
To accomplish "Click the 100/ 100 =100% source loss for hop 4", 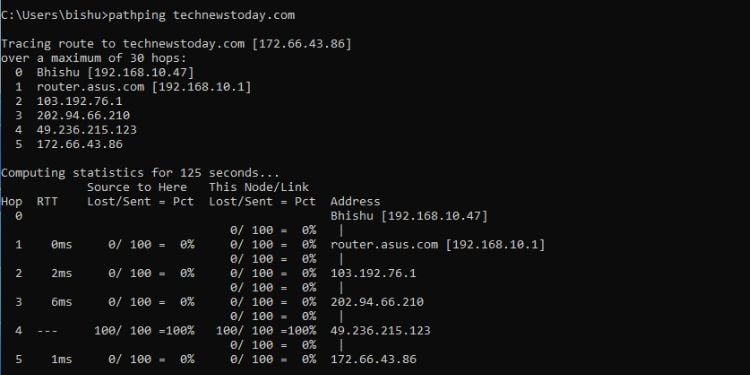I will (x=144, y=331).
